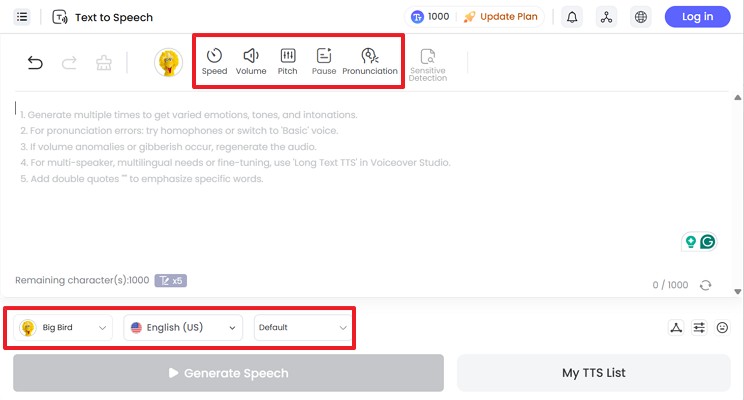The width and height of the screenshot is (744, 400).
Task: Click the Log in button
Action: 697,17
